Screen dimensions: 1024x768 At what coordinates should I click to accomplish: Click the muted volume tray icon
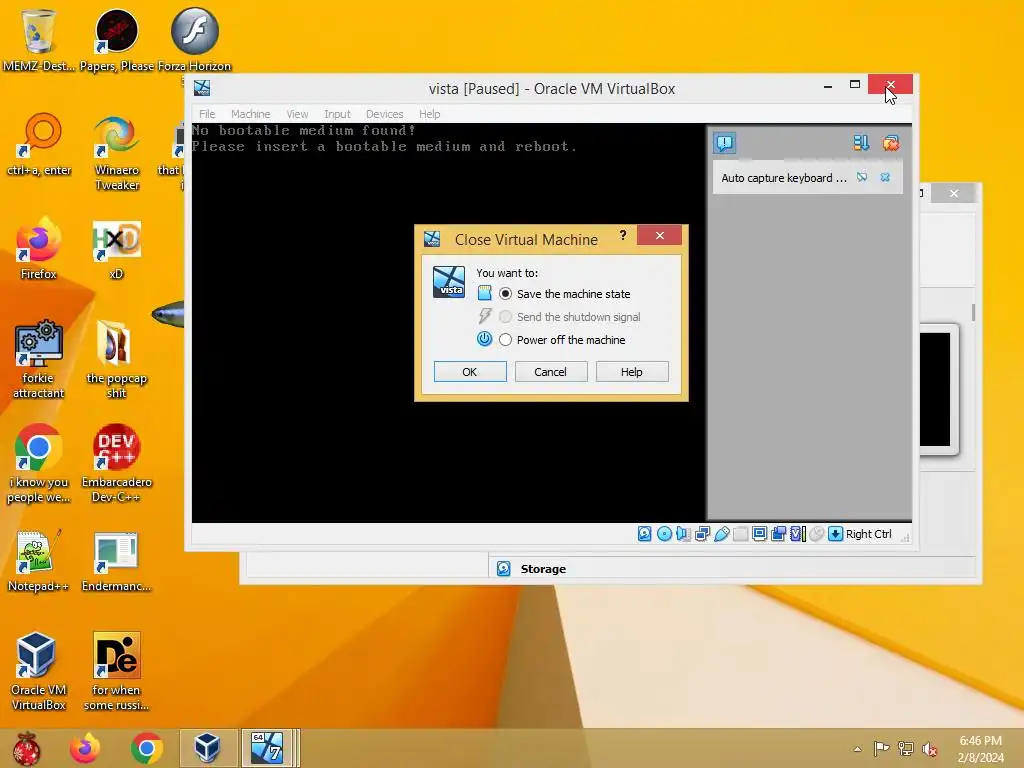930,749
